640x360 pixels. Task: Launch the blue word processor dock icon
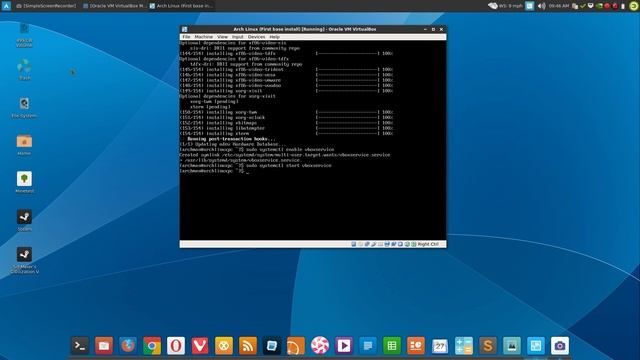[368, 346]
